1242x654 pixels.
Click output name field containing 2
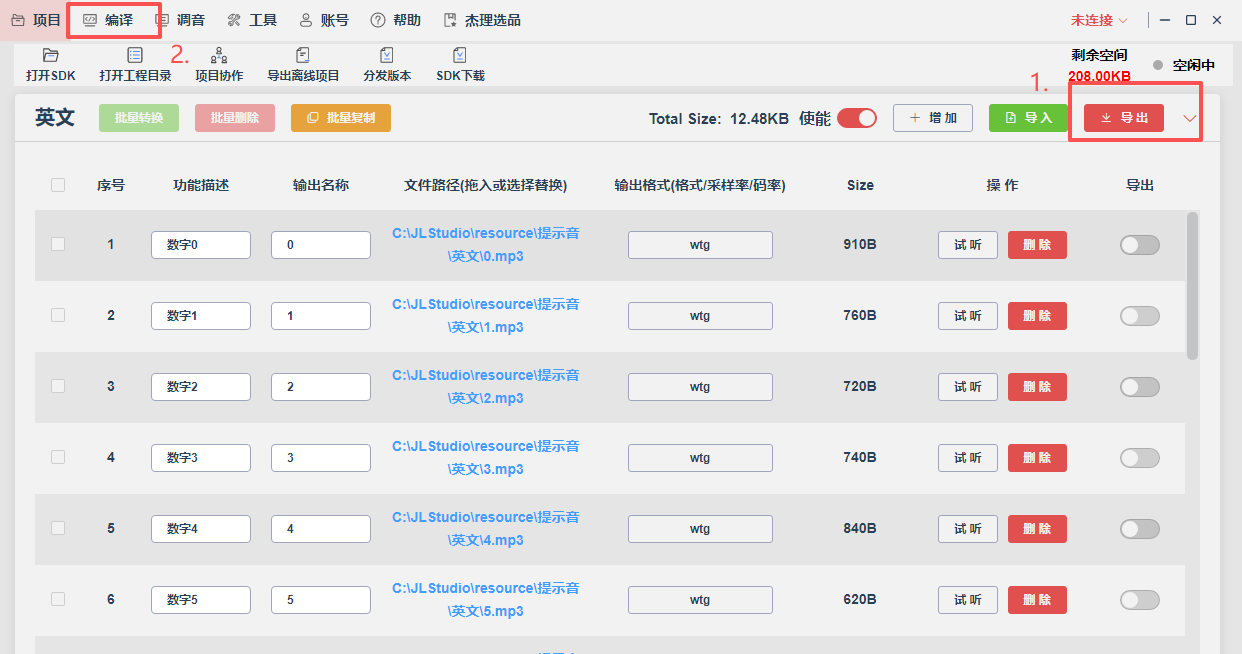point(321,387)
